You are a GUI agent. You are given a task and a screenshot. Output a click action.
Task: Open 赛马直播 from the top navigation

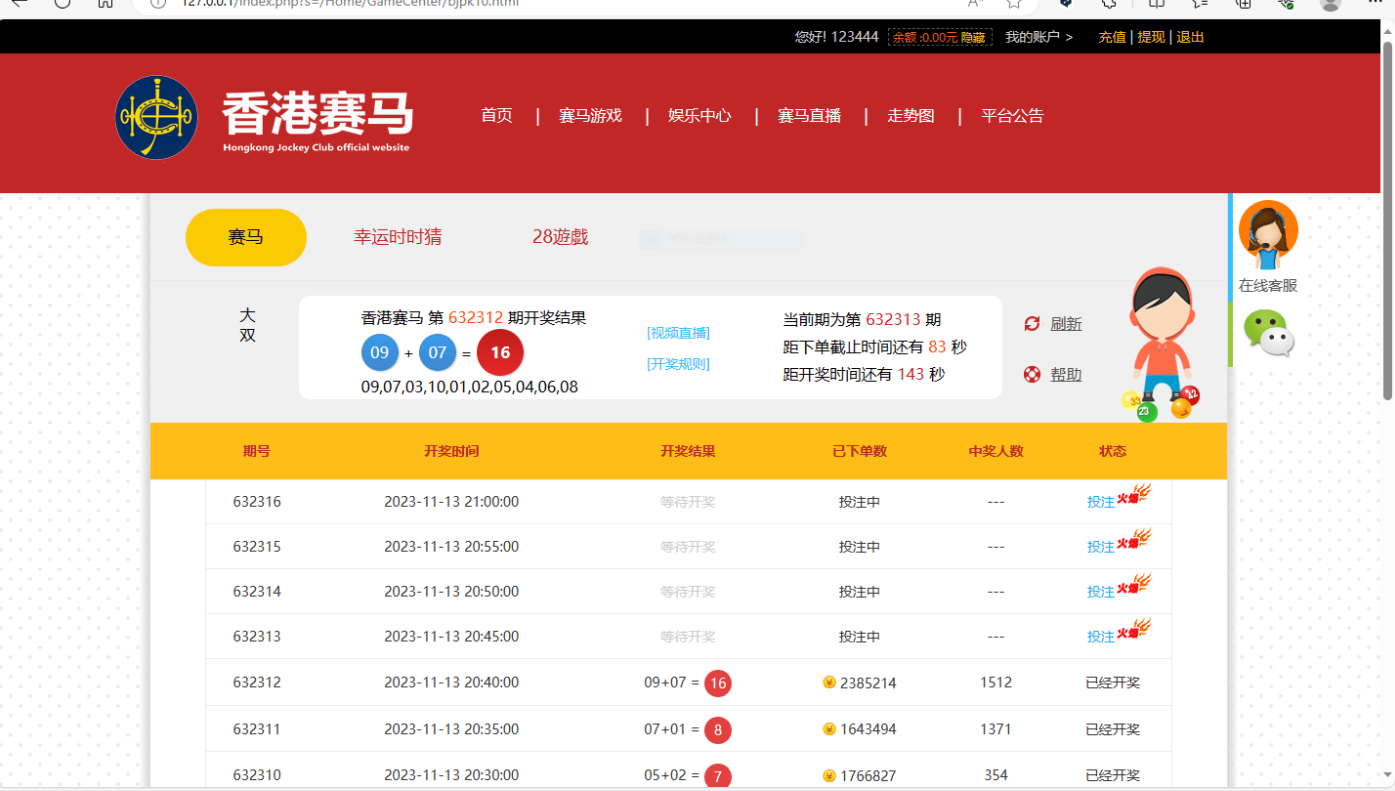pyautogui.click(x=810, y=116)
